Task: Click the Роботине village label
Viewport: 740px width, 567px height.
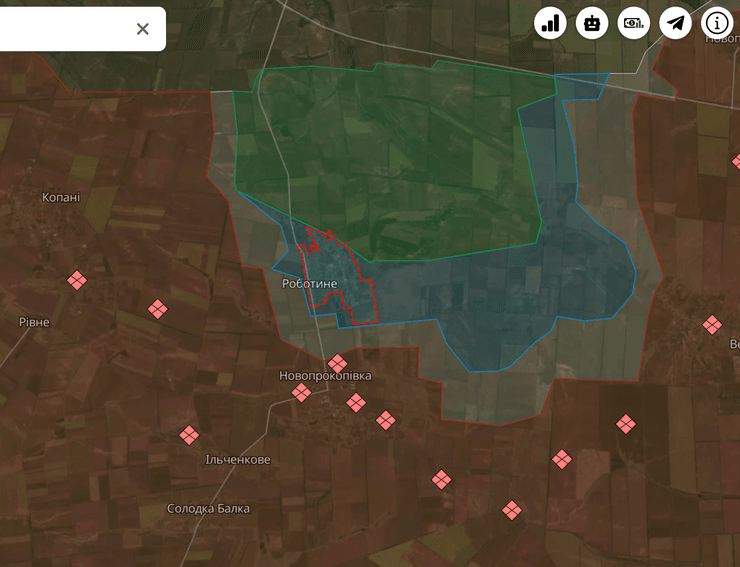Action: 309,284
